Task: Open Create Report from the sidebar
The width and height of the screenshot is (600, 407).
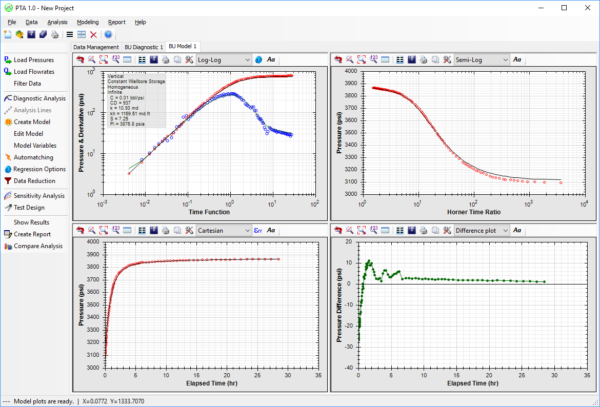Action: point(32,233)
